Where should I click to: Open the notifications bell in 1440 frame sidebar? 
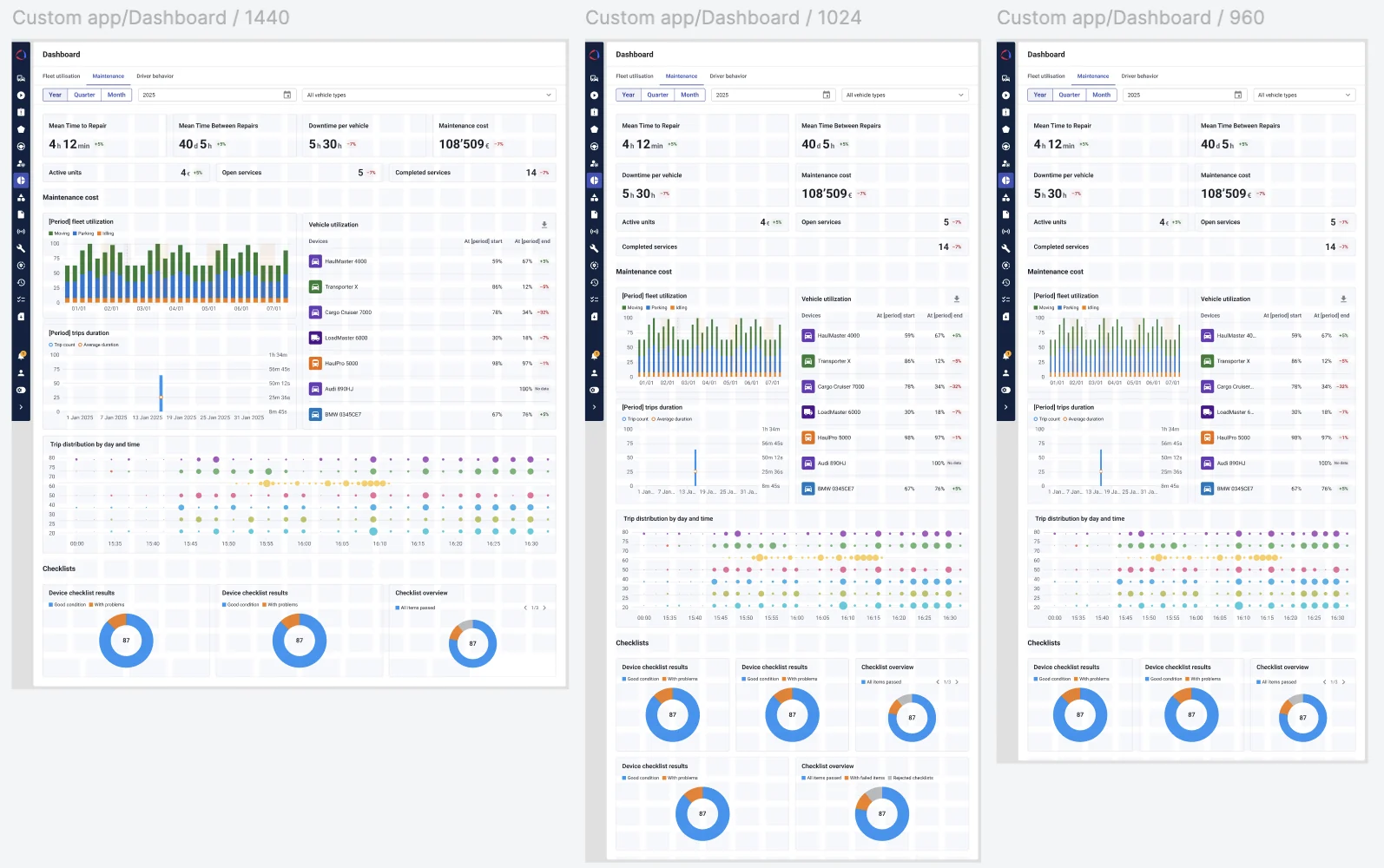click(x=21, y=356)
